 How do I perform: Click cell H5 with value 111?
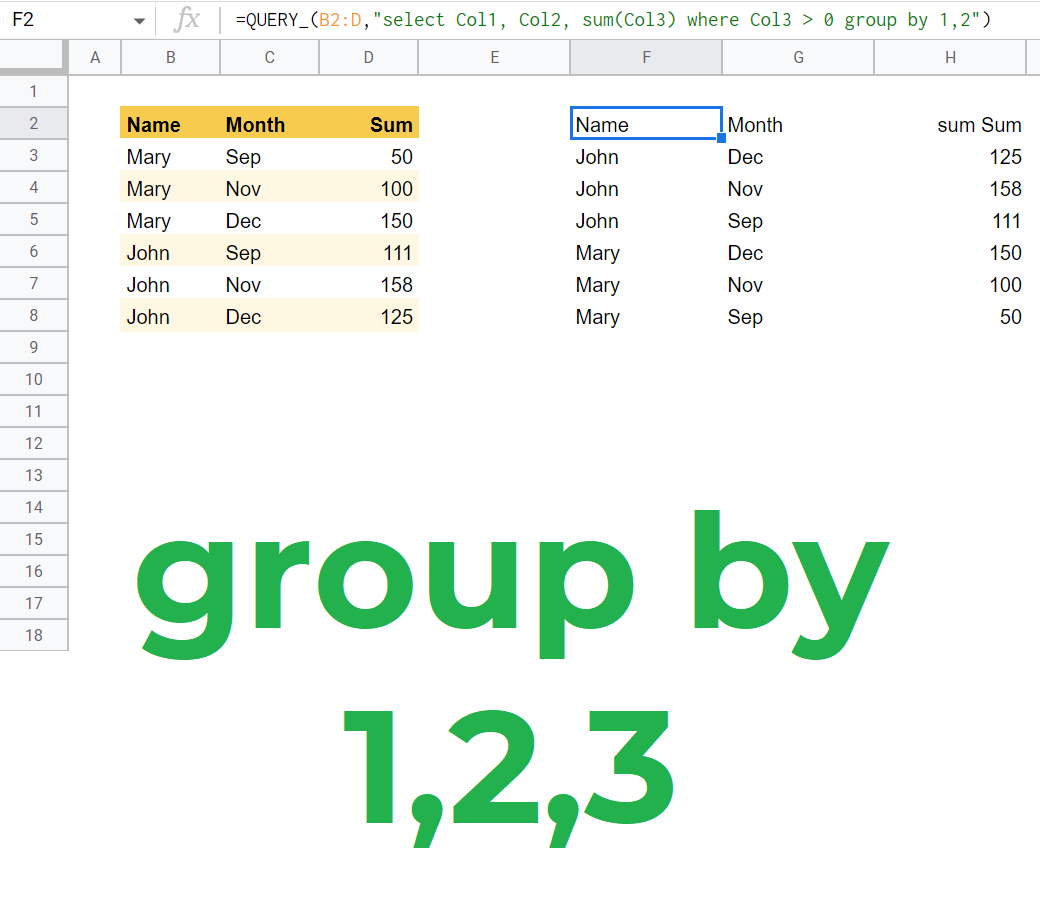pyautogui.click(x=950, y=220)
